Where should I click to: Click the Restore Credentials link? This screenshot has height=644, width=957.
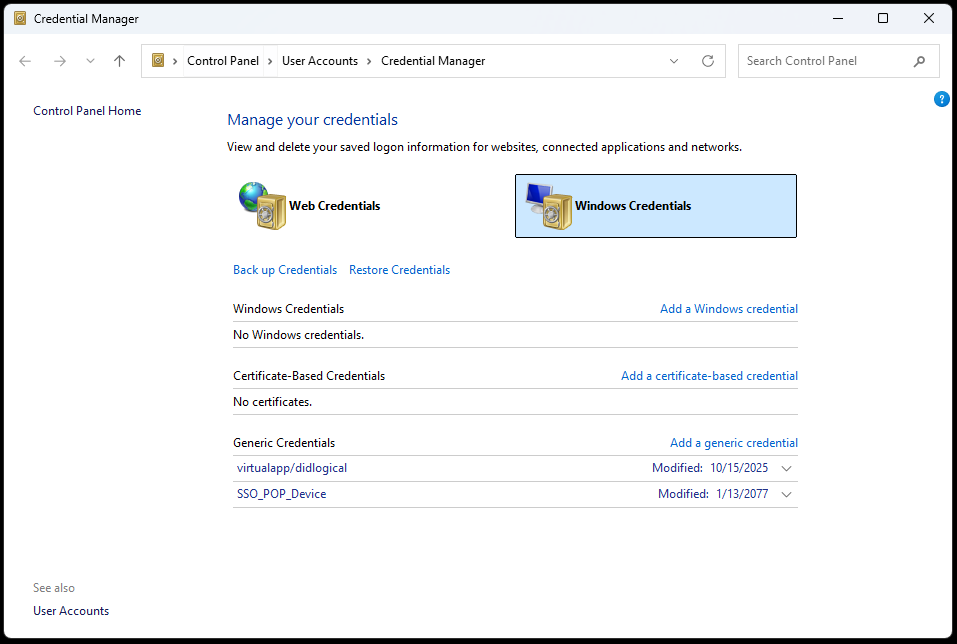tap(399, 270)
